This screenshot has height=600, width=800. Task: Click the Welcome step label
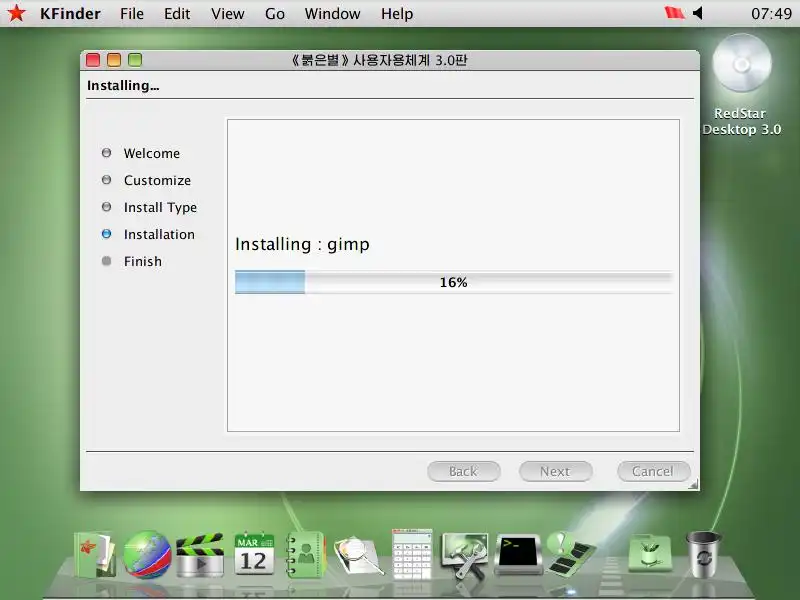click(152, 153)
